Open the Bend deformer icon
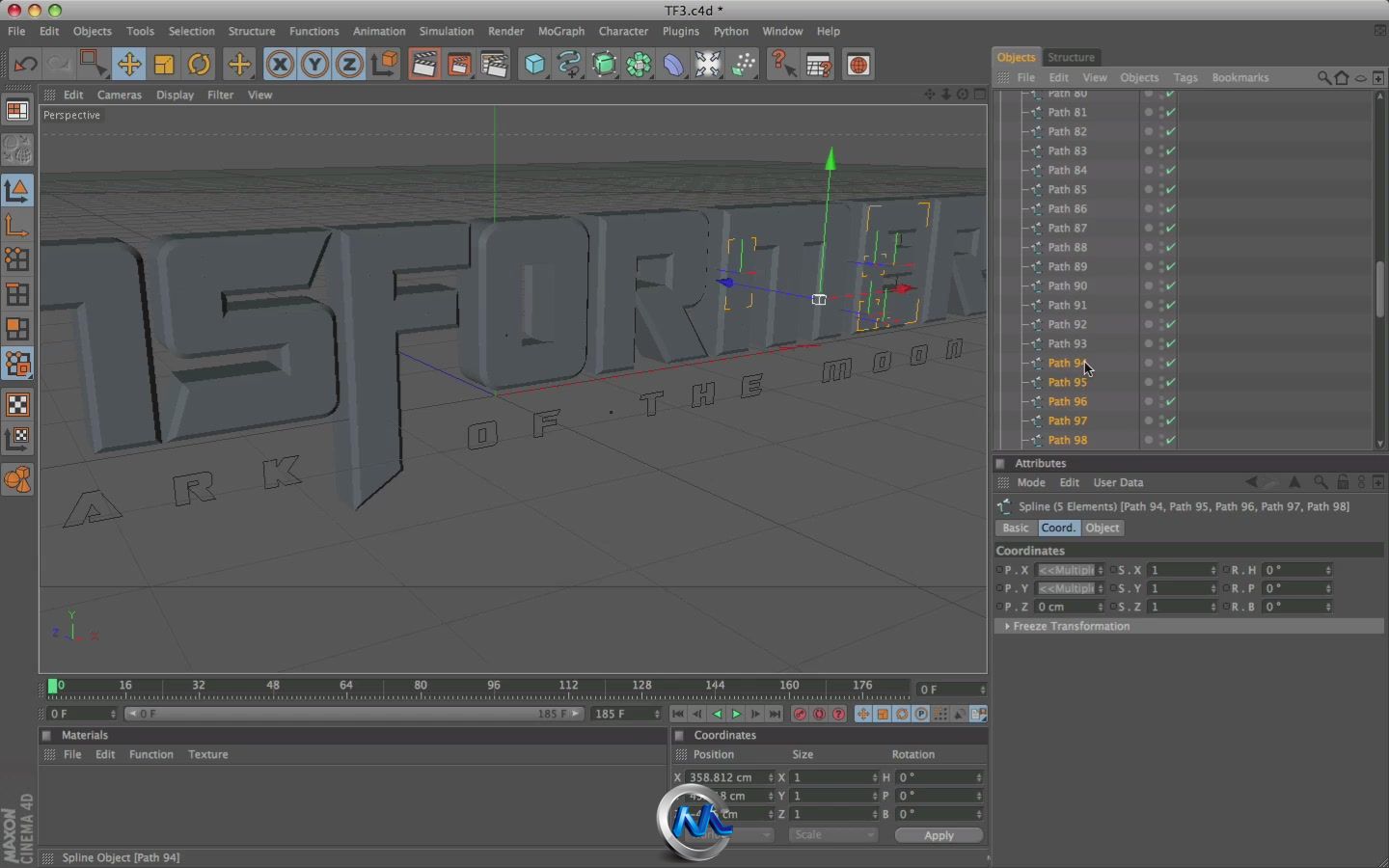The height and width of the screenshot is (868, 1389). 673,65
